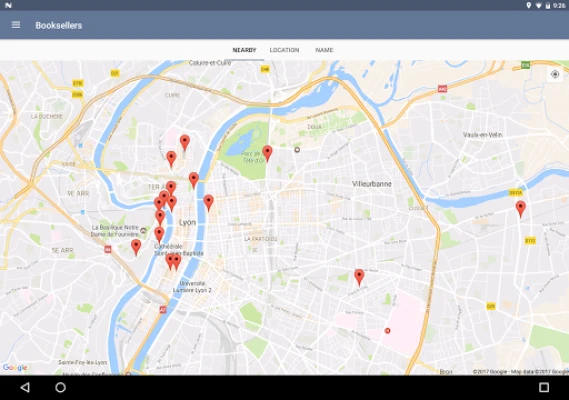
Task: Tap the Android Home circle button
Action: click(x=60, y=387)
